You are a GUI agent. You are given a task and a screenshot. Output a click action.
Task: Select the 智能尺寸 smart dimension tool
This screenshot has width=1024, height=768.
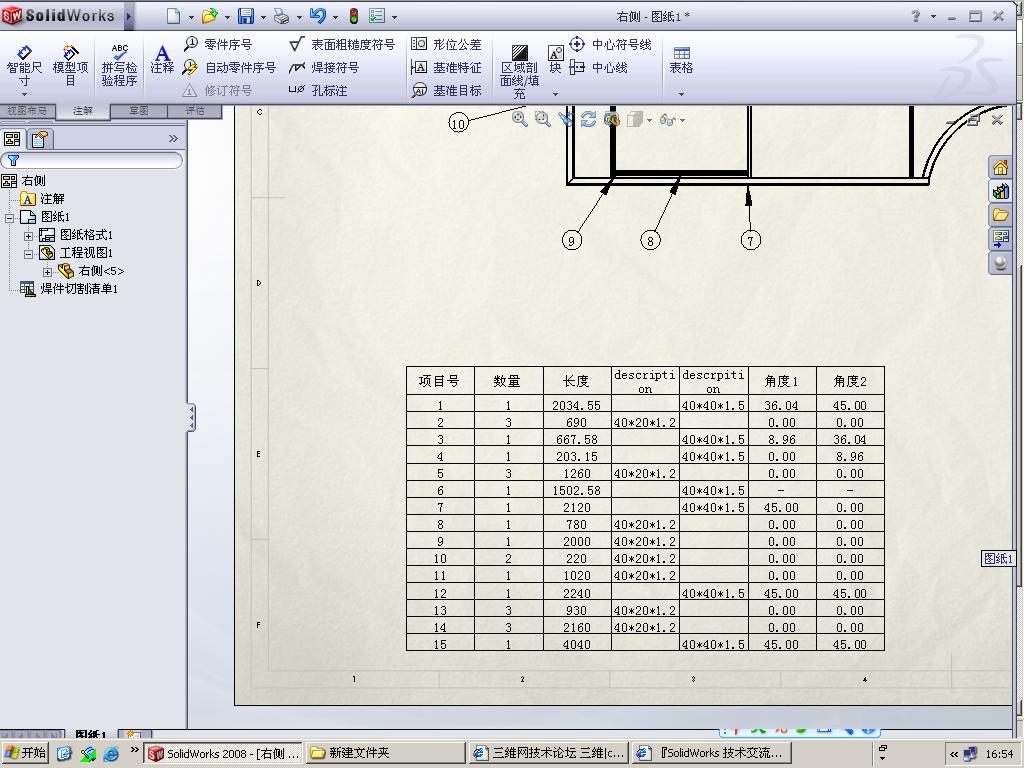click(x=24, y=66)
